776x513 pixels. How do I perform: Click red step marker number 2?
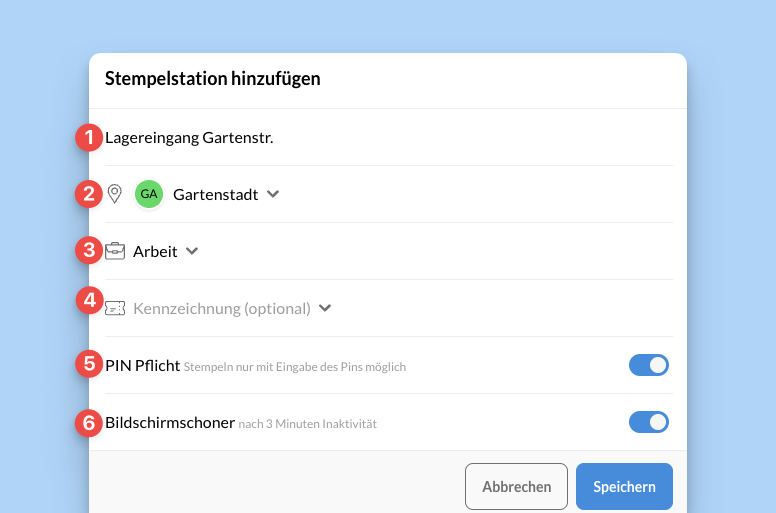89,194
